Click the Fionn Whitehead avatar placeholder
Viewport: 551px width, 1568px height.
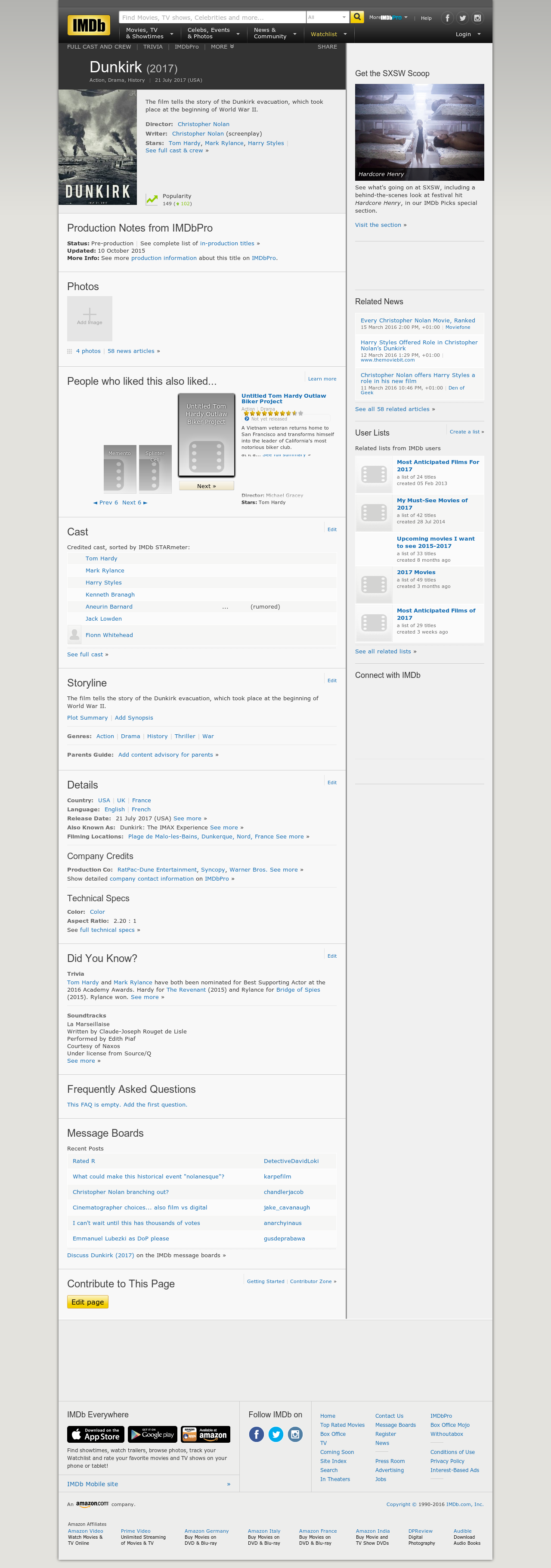(74, 635)
